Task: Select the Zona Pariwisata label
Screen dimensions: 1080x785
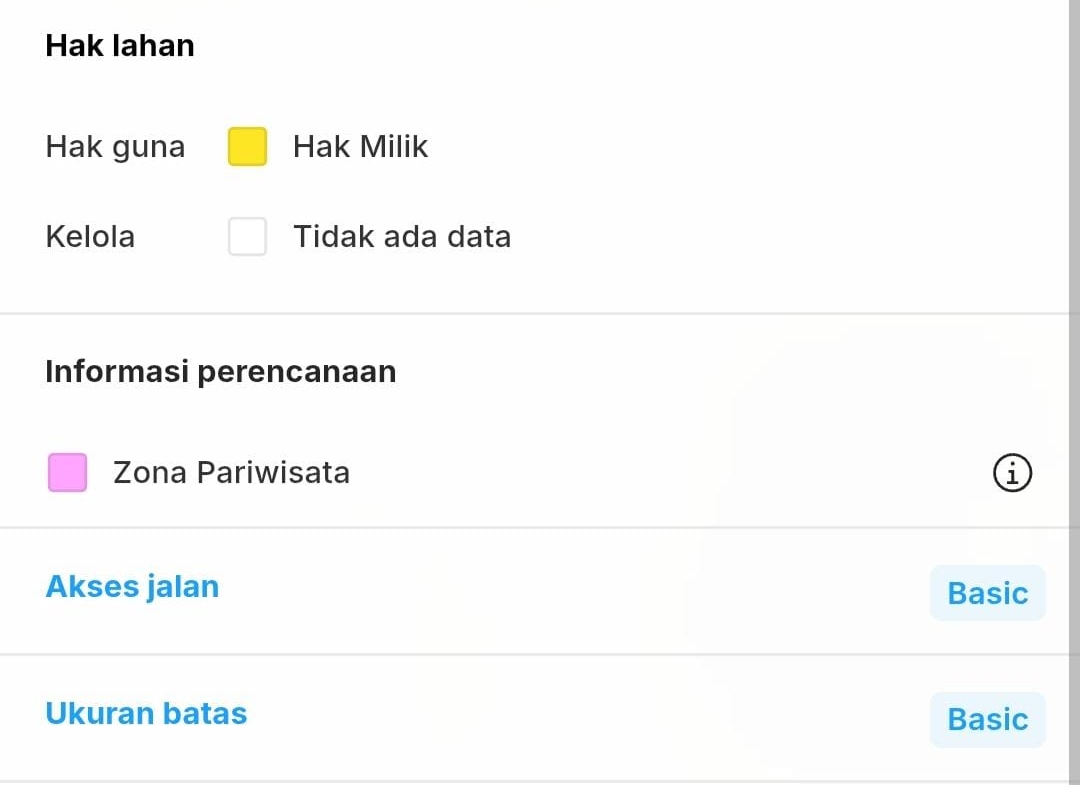Action: click(x=231, y=472)
